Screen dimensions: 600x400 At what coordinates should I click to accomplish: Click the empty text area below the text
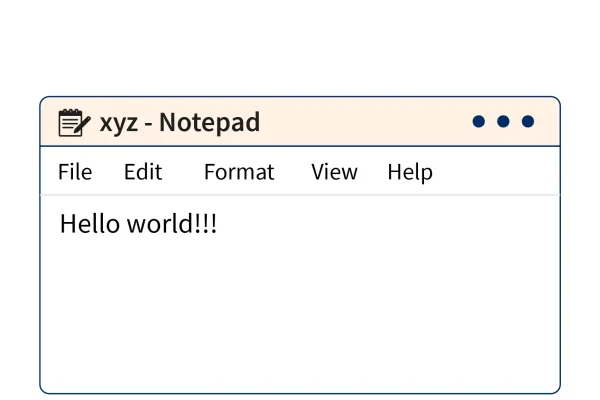click(x=300, y=320)
